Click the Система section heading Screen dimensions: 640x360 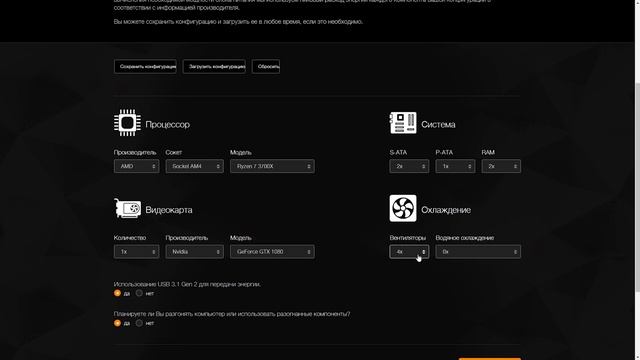pyautogui.click(x=438, y=124)
